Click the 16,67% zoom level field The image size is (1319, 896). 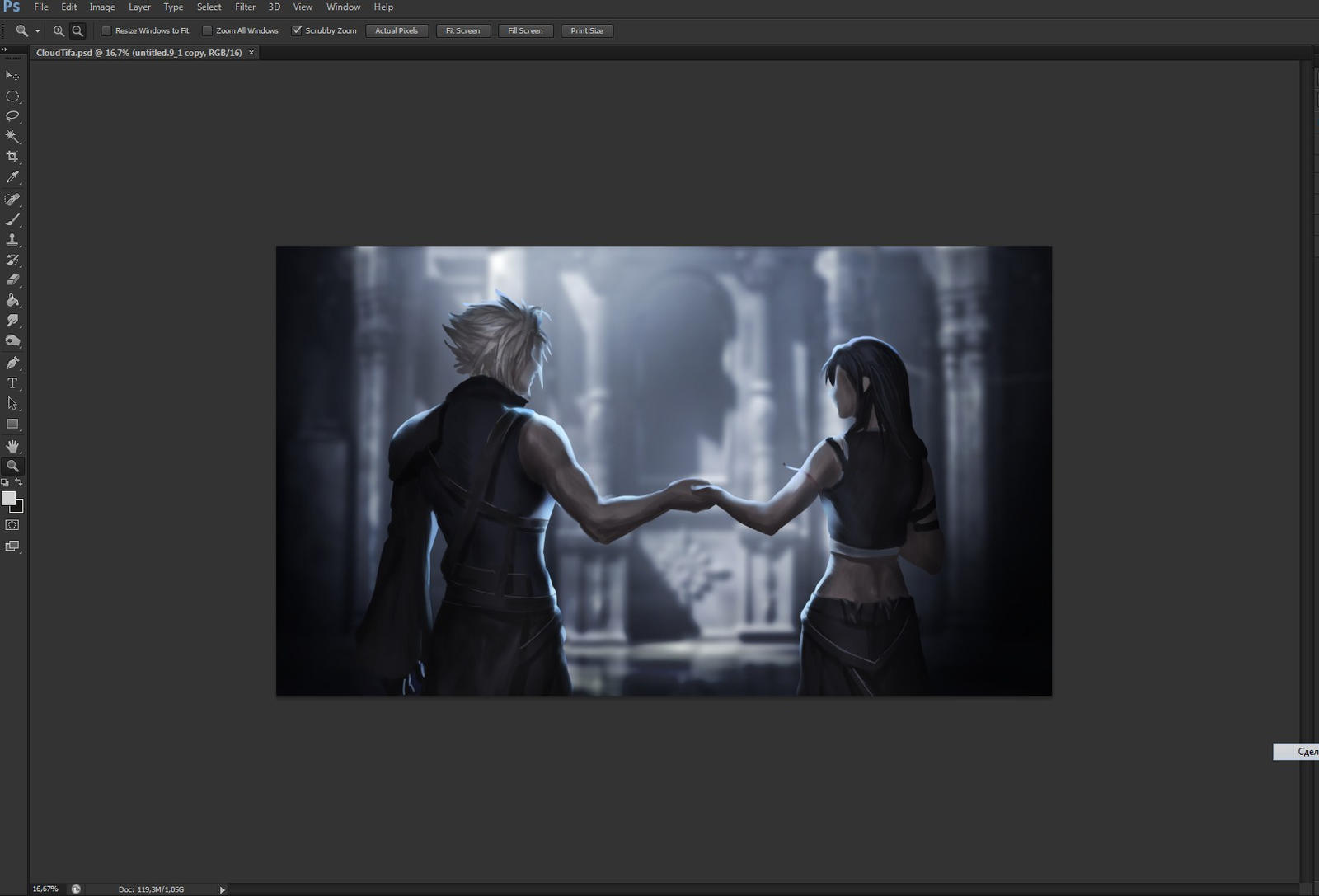(x=45, y=889)
